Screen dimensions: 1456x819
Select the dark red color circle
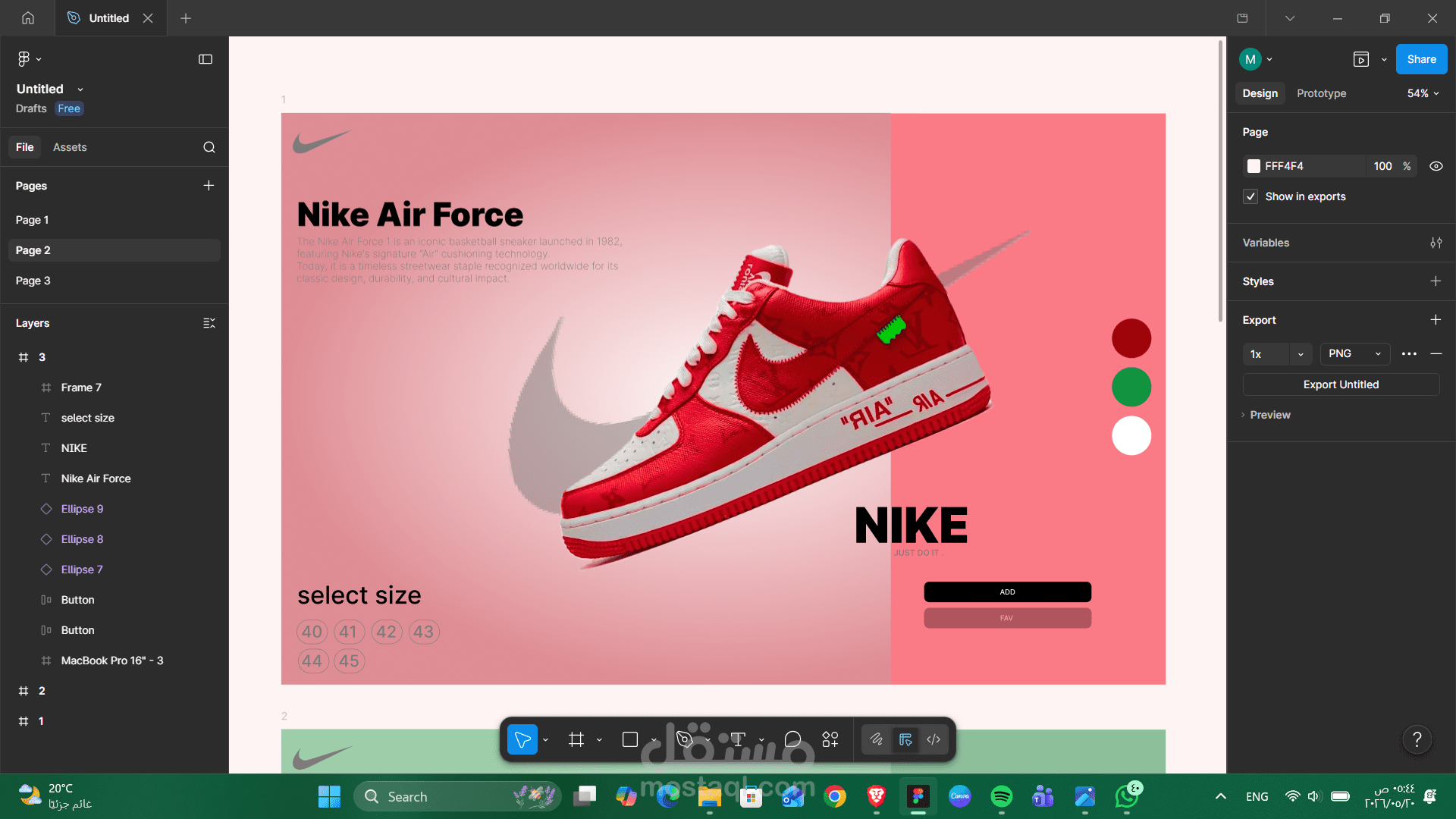click(1131, 338)
